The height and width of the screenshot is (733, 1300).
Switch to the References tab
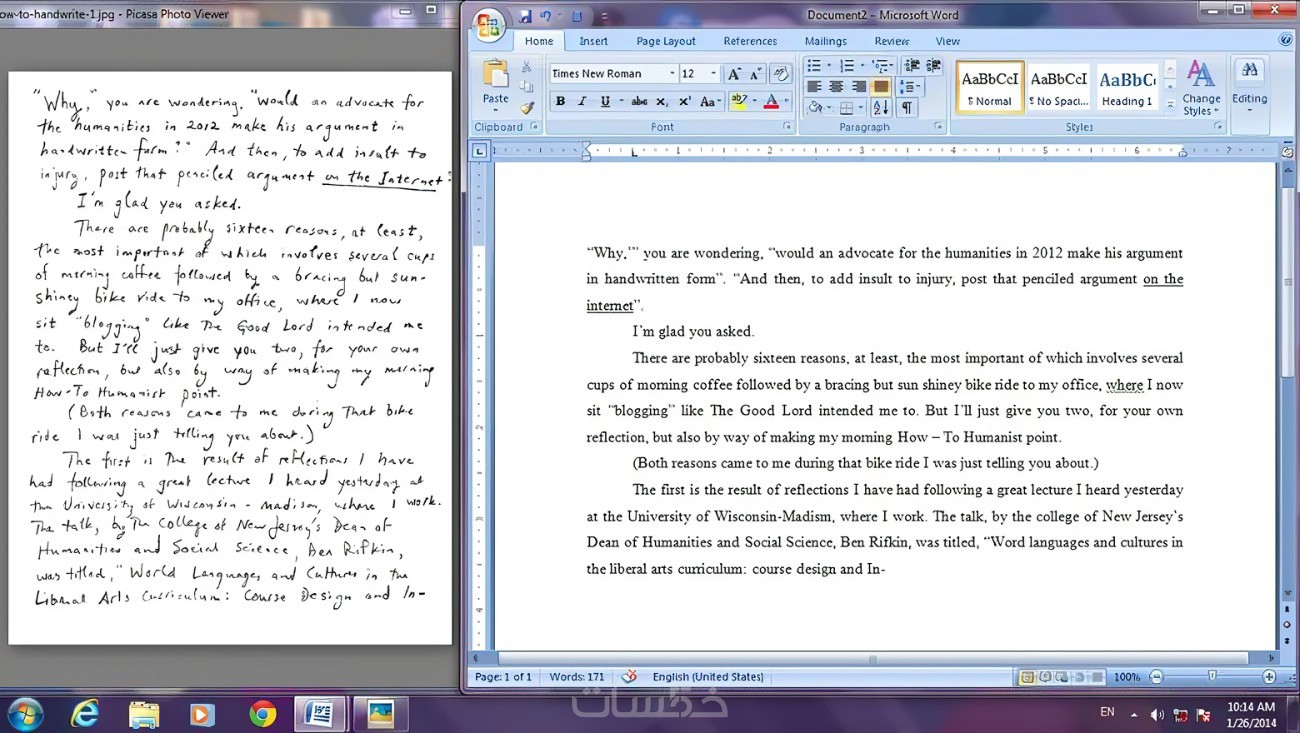tap(750, 41)
